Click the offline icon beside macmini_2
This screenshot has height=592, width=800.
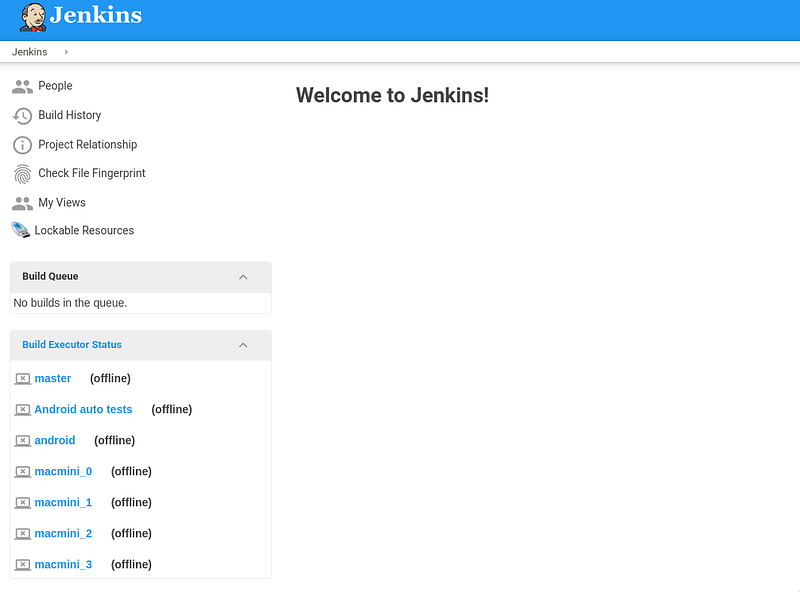point(22,534)
